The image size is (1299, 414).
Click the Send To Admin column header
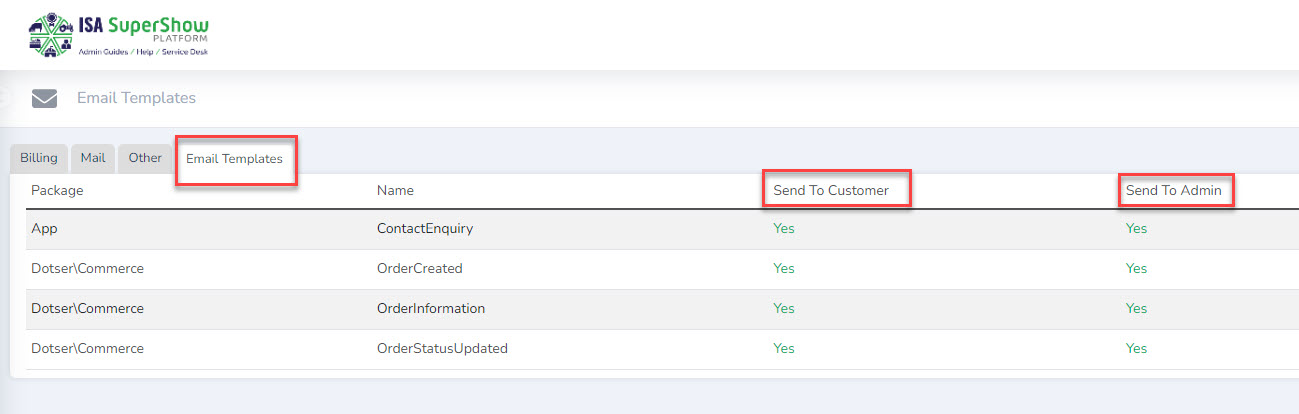[x=1173, y=190]
